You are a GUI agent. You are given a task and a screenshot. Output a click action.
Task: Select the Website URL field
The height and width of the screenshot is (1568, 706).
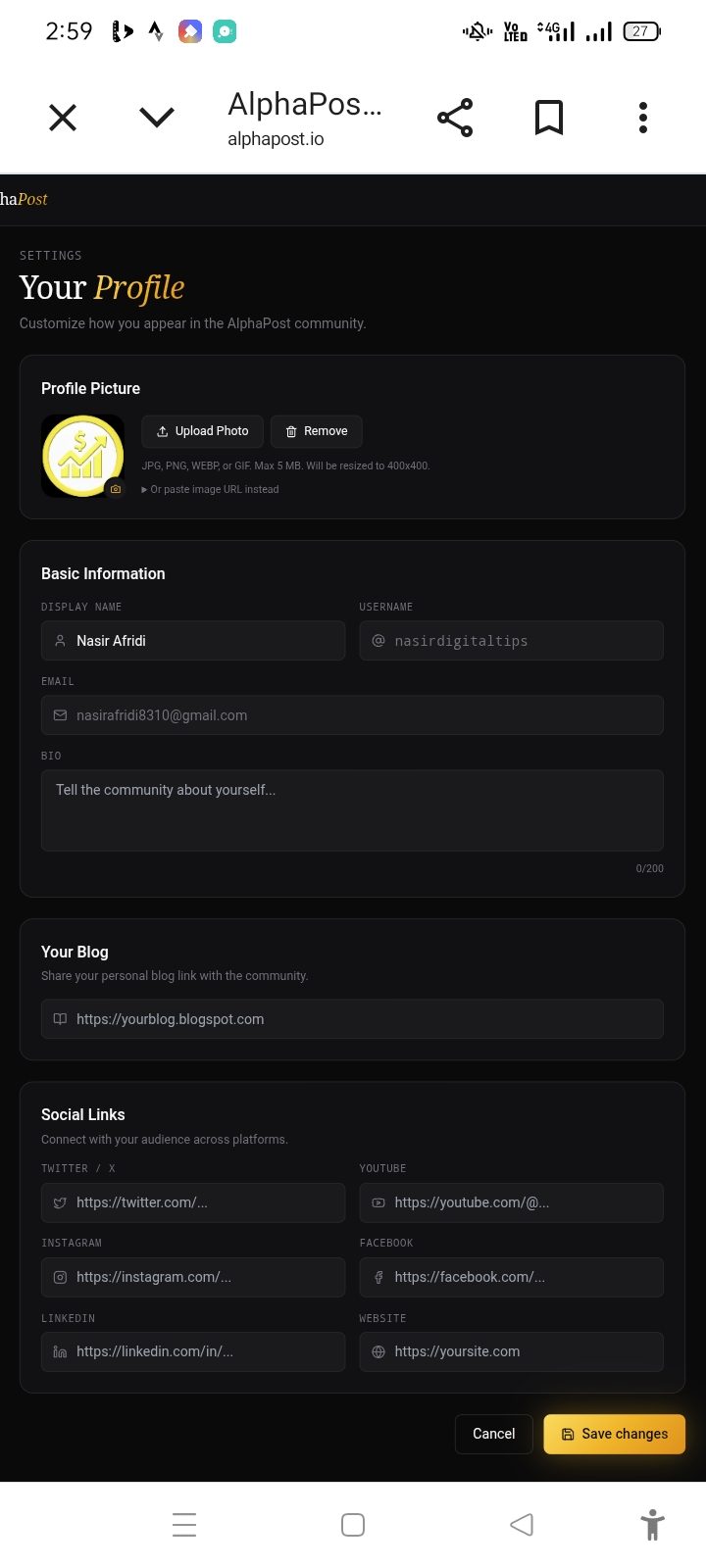[511, 1351]
